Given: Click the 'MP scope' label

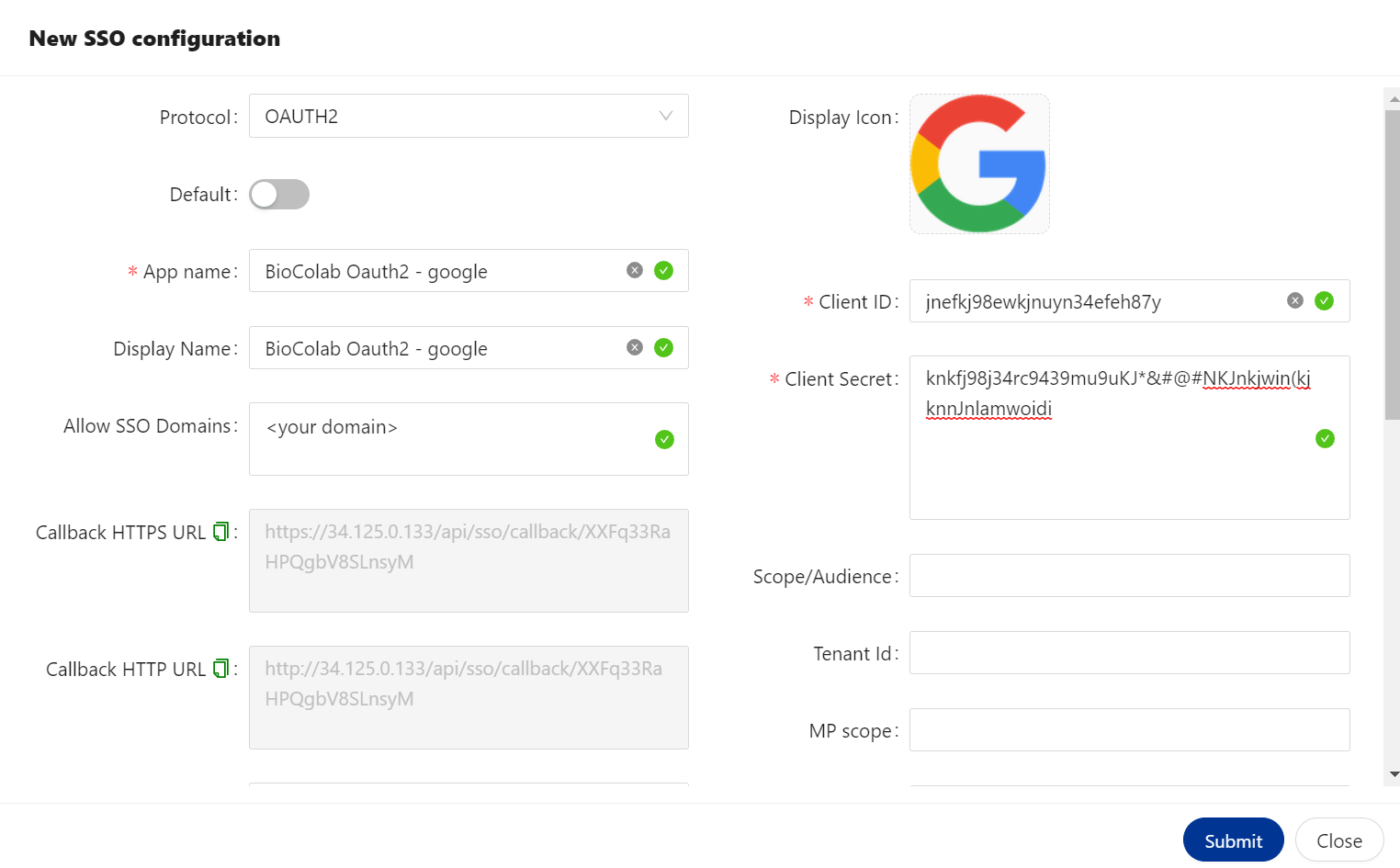Looking at the screenshot, I should (x=851, y=731).
